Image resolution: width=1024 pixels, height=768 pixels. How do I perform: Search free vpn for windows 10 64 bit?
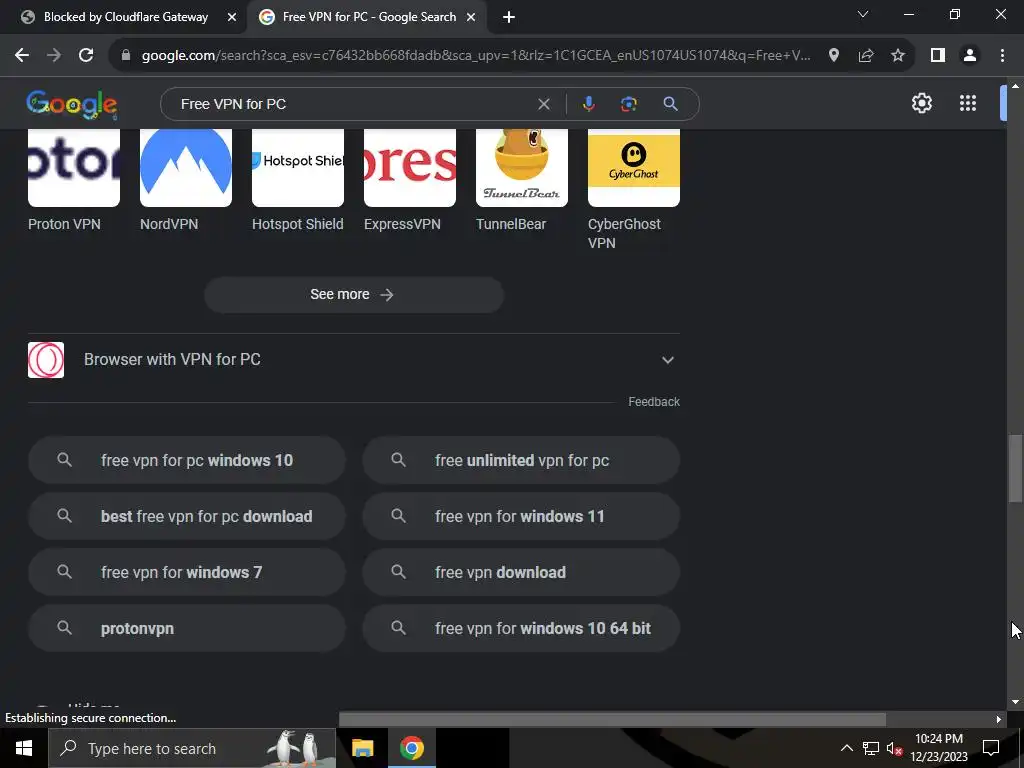(x=521, y=629)
